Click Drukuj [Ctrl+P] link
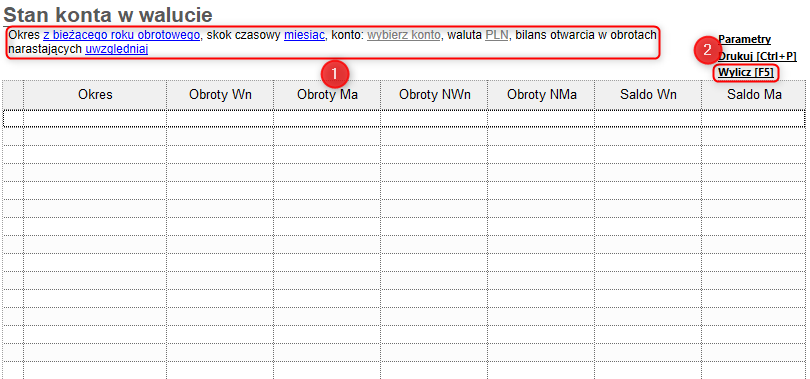The width and height of the screenshot is (810, 379). (x=757, y=56)
